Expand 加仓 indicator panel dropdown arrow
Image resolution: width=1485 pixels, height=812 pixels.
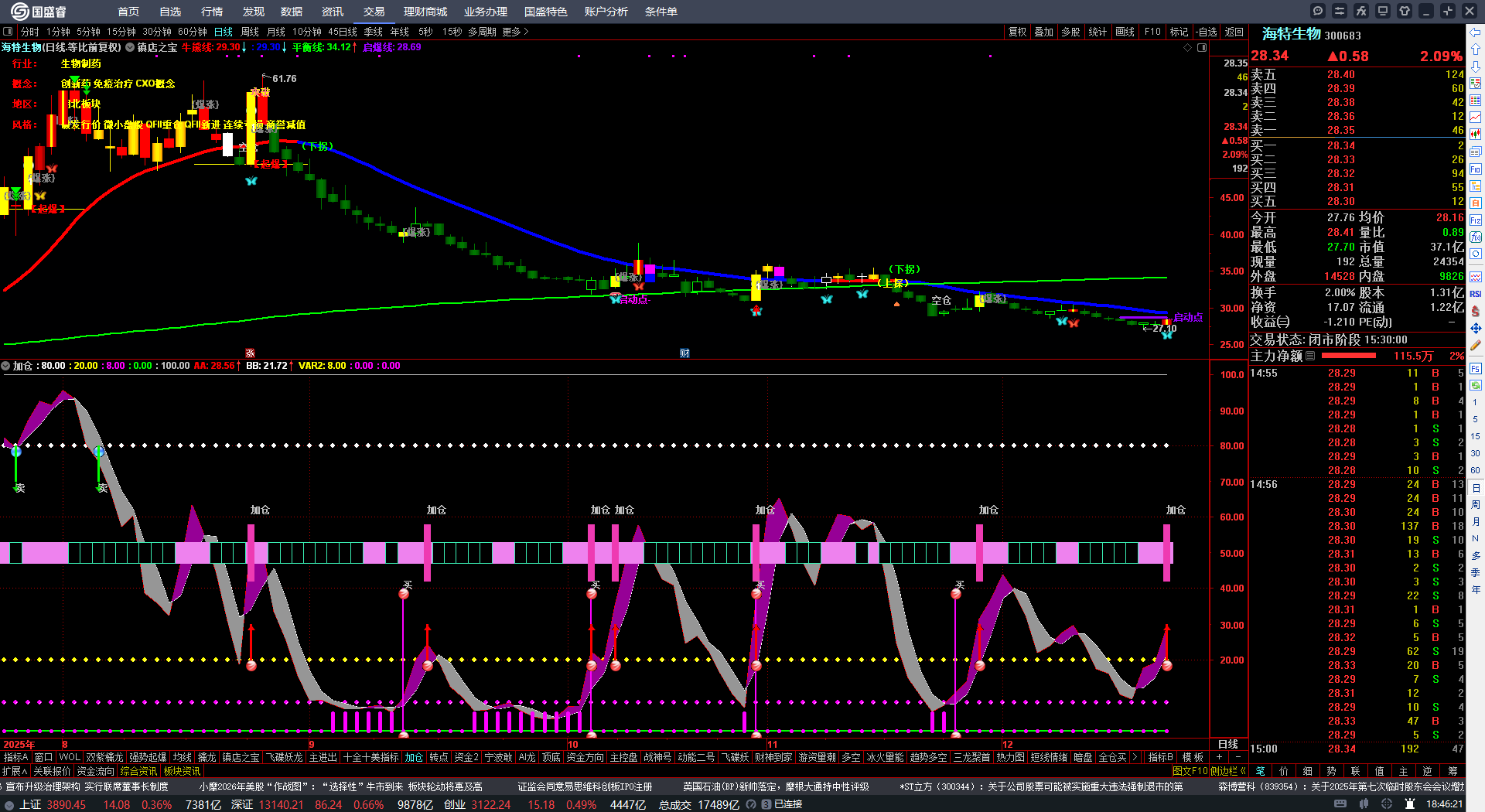(x=5, y=366)
